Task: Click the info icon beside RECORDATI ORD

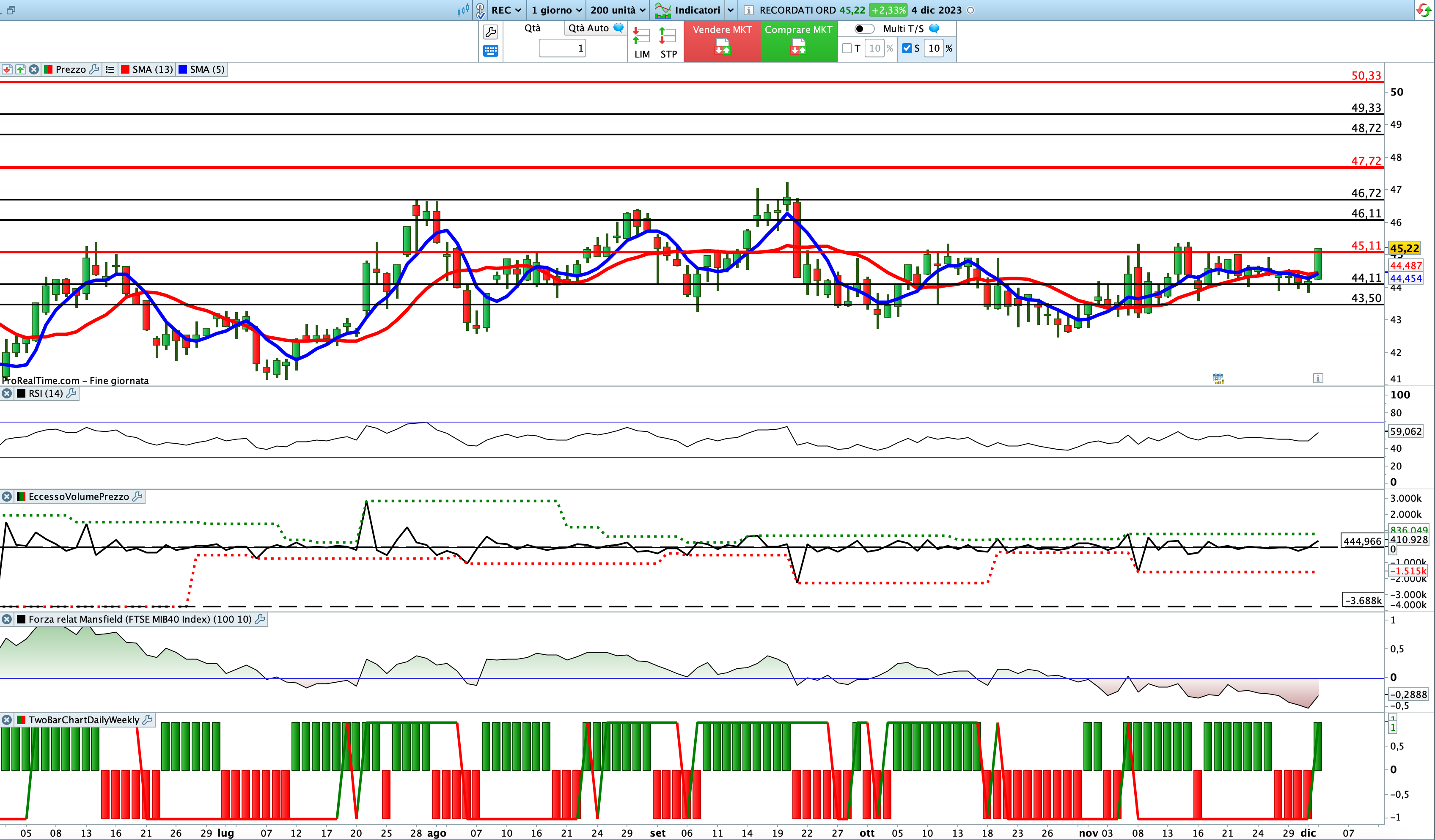Action: tap(749, 10)
